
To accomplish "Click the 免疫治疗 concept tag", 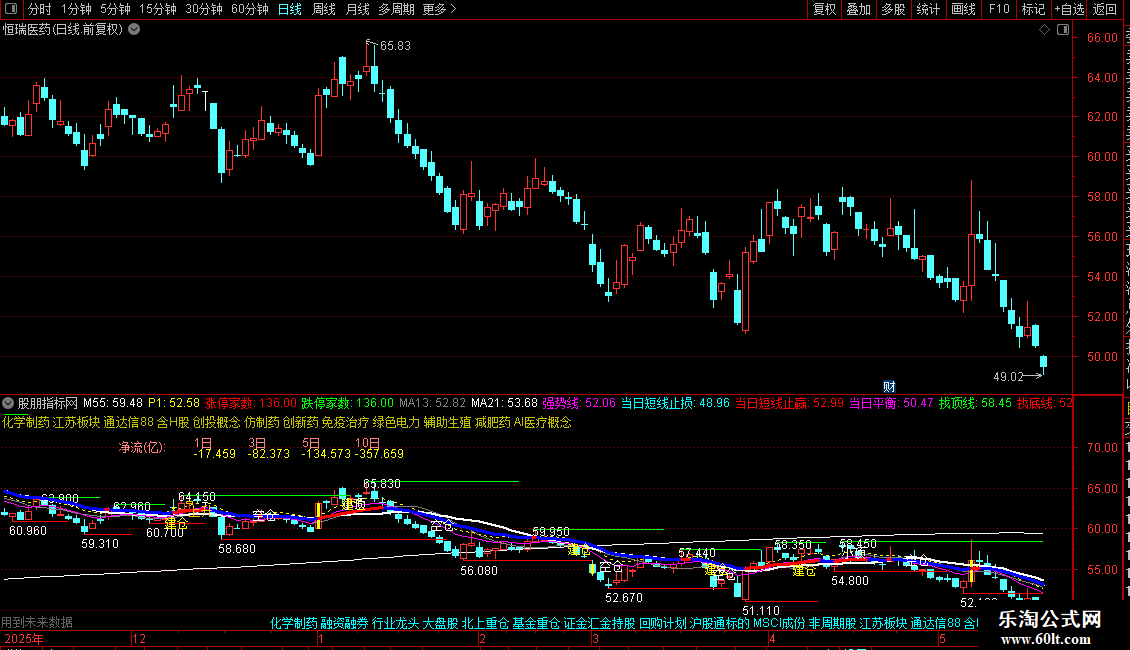I will (344, 422).
